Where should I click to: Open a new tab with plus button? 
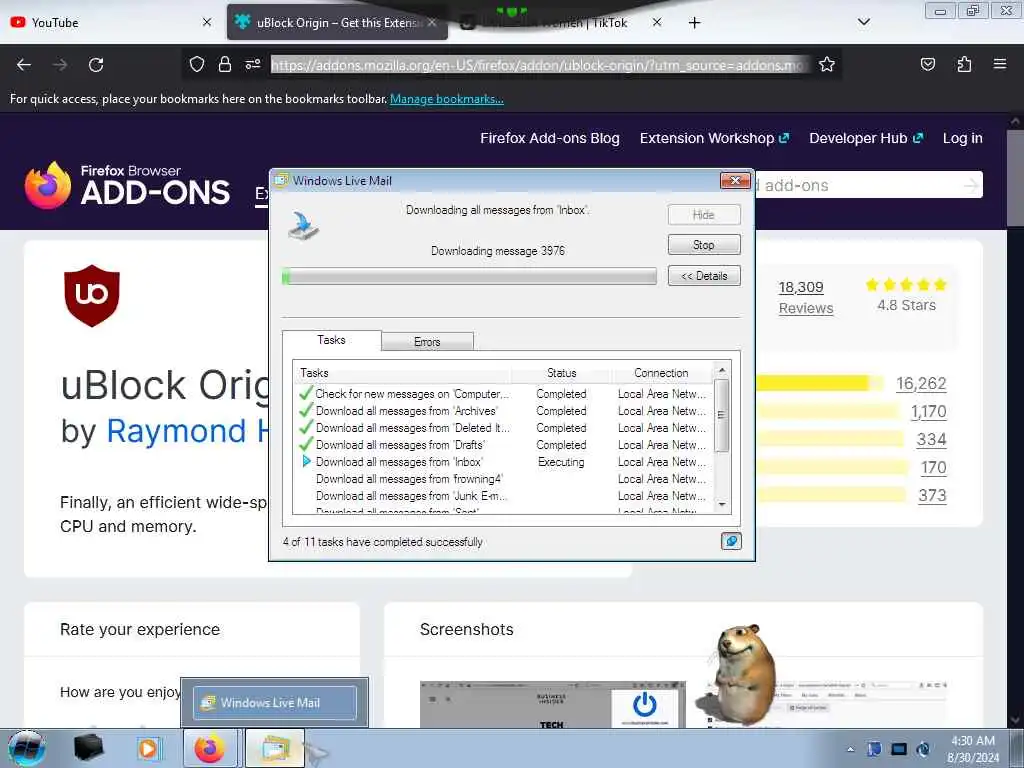pyautogui.click(x=694, y=23)
